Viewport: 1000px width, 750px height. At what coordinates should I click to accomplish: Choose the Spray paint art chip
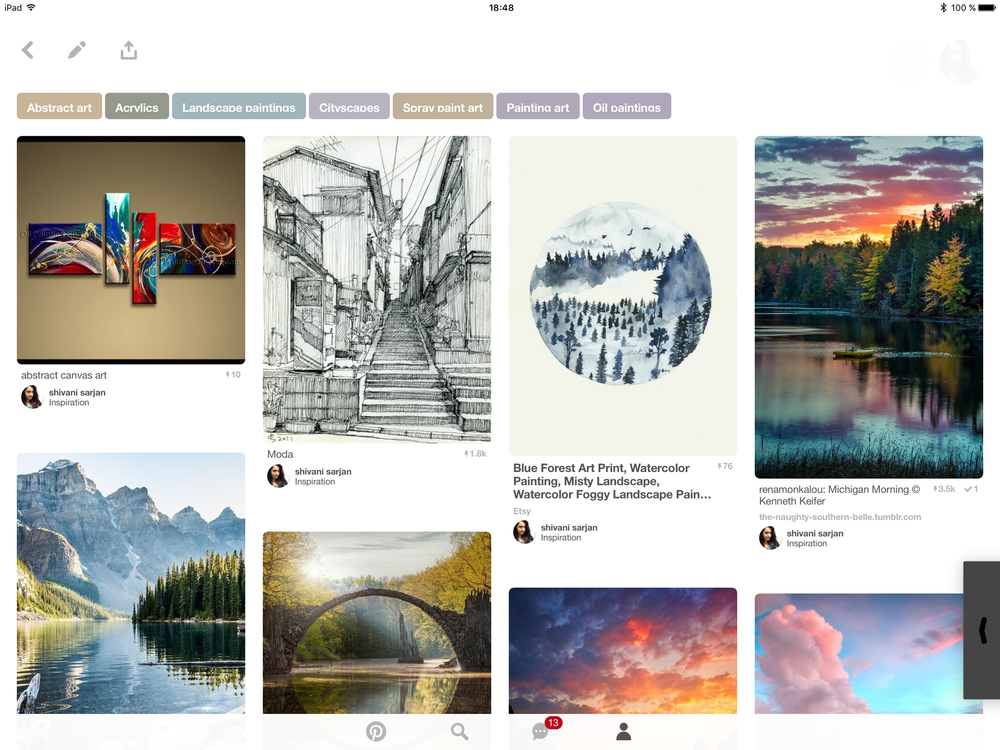443,107
